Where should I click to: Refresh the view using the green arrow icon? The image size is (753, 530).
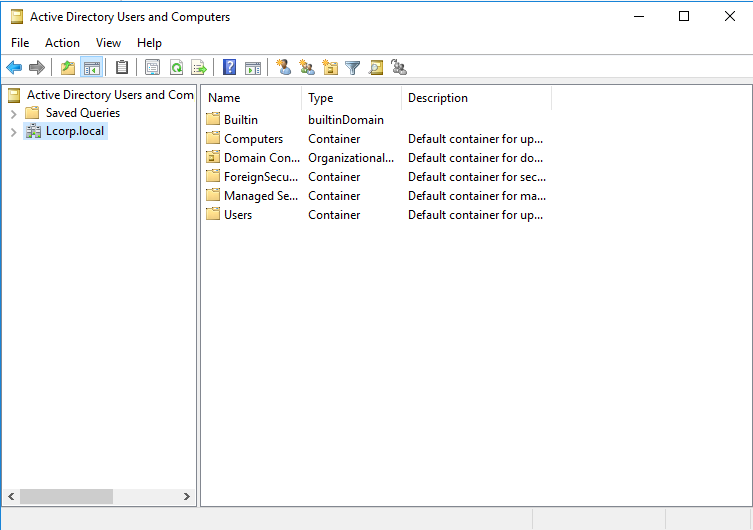(176, 68)
